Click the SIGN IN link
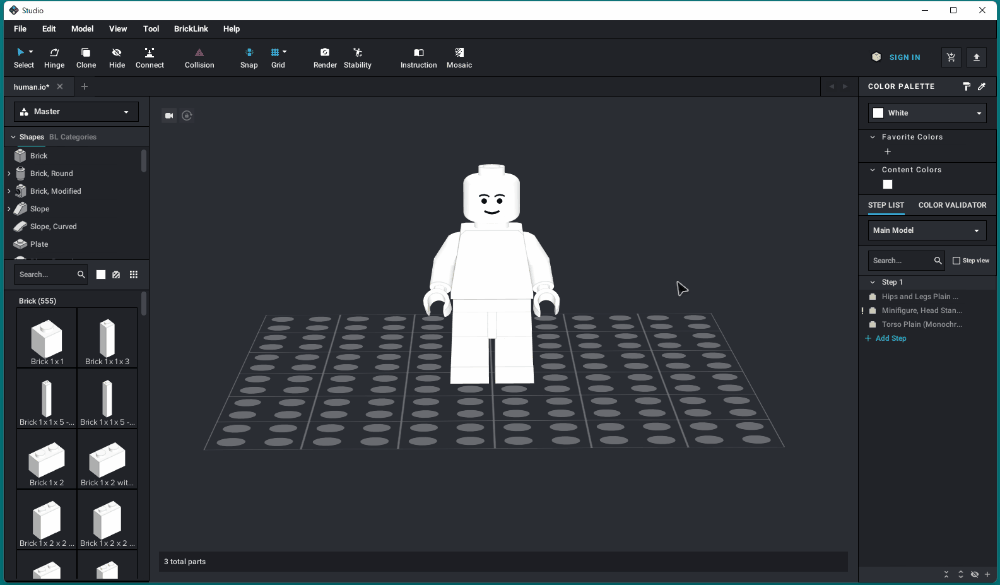This screenshot has height=585, width=1000. point(905,57)
